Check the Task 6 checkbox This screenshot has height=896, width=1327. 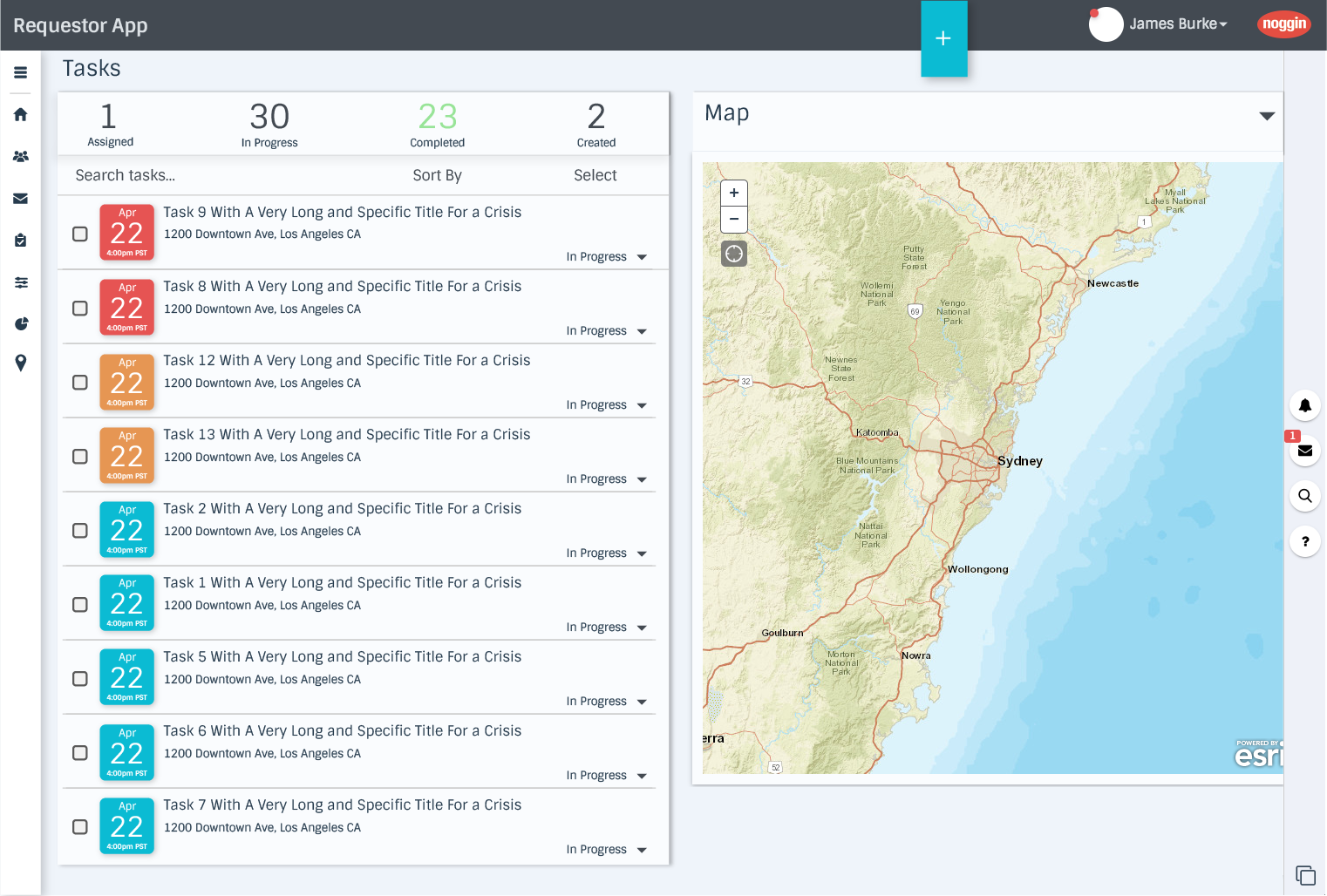click(x=80, y=752)
